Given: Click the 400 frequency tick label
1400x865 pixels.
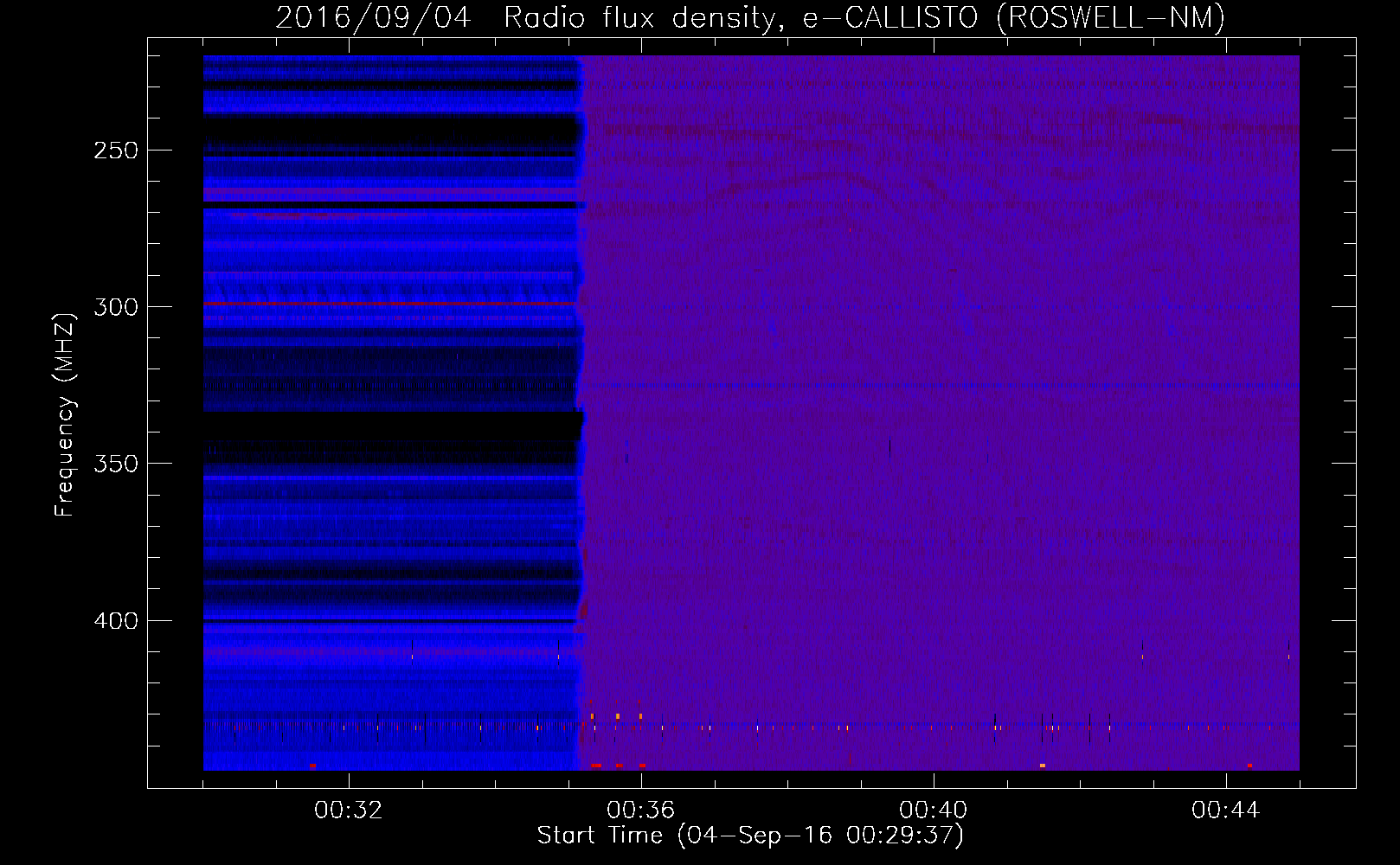Looking at the screenshot, I should pyautogui.click(x=116, y=621).
